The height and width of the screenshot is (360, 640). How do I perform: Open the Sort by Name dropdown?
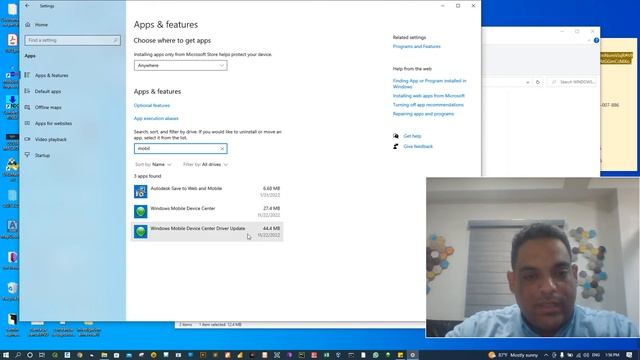pos(153,164)
